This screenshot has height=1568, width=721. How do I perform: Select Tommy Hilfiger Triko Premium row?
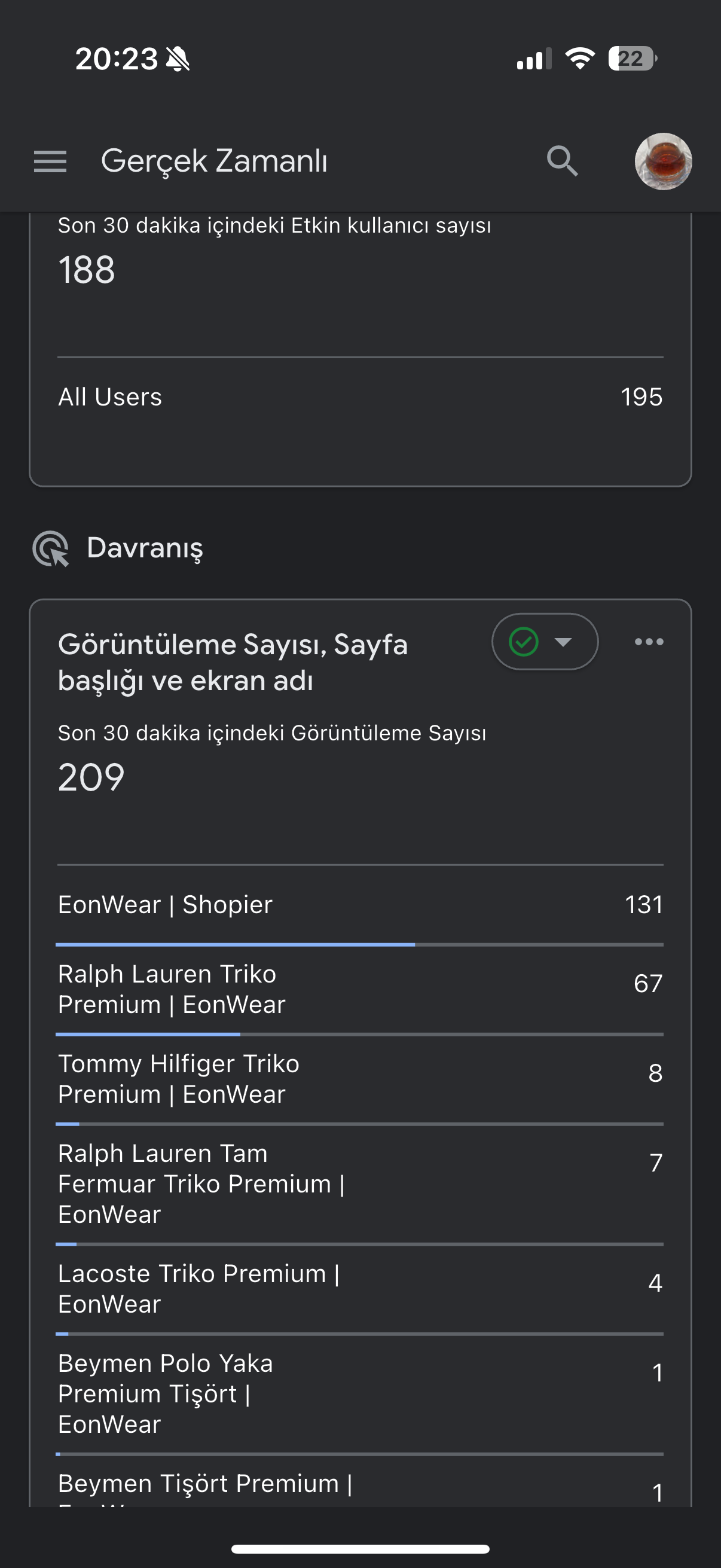click(x=360, y=1079)
